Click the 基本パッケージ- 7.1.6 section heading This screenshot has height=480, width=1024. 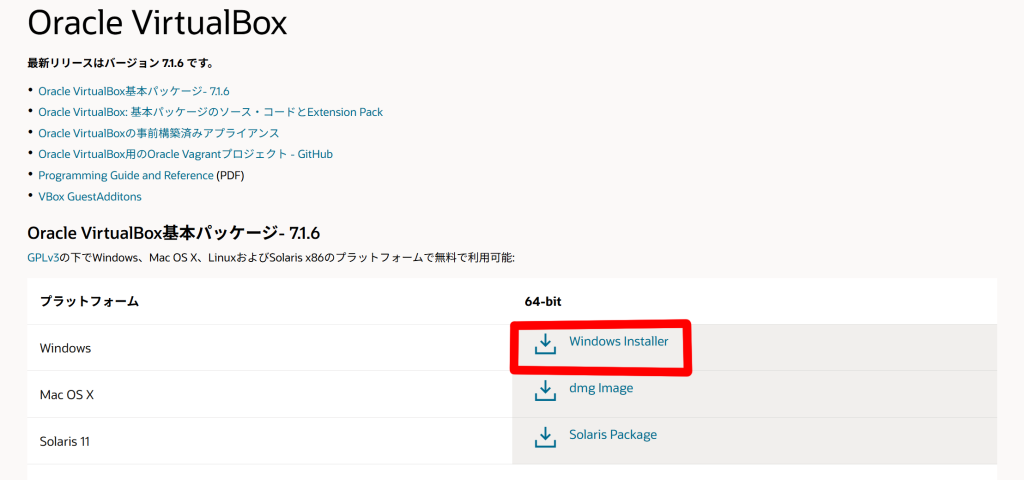pyautogui.click(x=174, y=232)
